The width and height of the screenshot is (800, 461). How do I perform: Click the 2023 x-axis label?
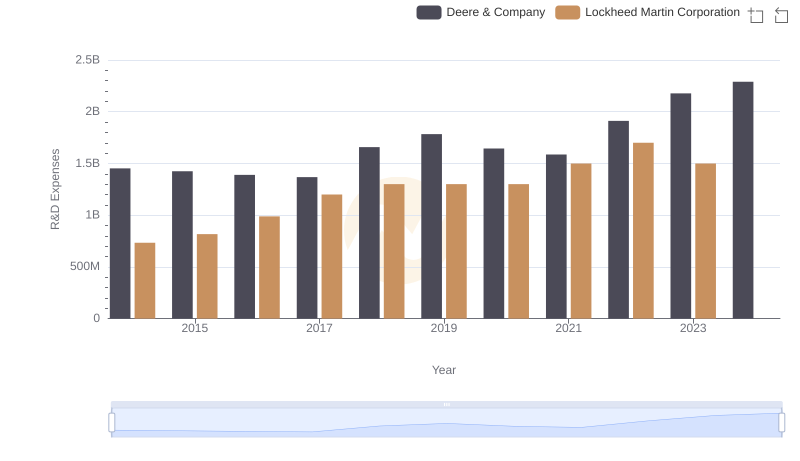click(693, 328)
